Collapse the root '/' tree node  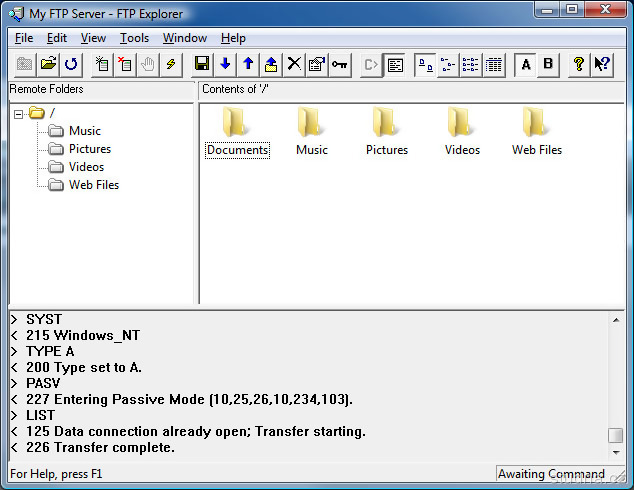click(x=19, y=113)
